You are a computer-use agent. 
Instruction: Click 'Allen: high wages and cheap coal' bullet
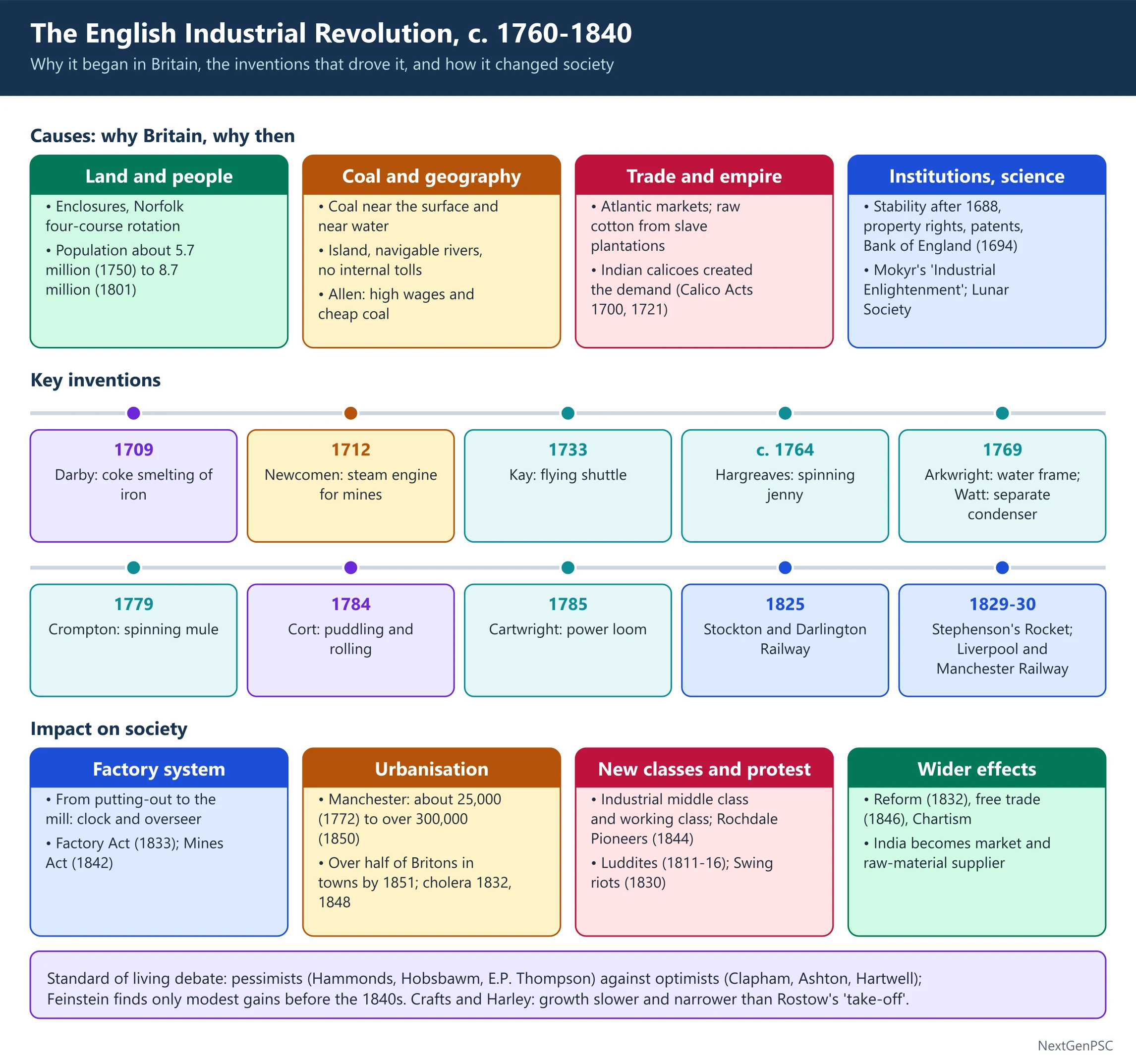396,304
